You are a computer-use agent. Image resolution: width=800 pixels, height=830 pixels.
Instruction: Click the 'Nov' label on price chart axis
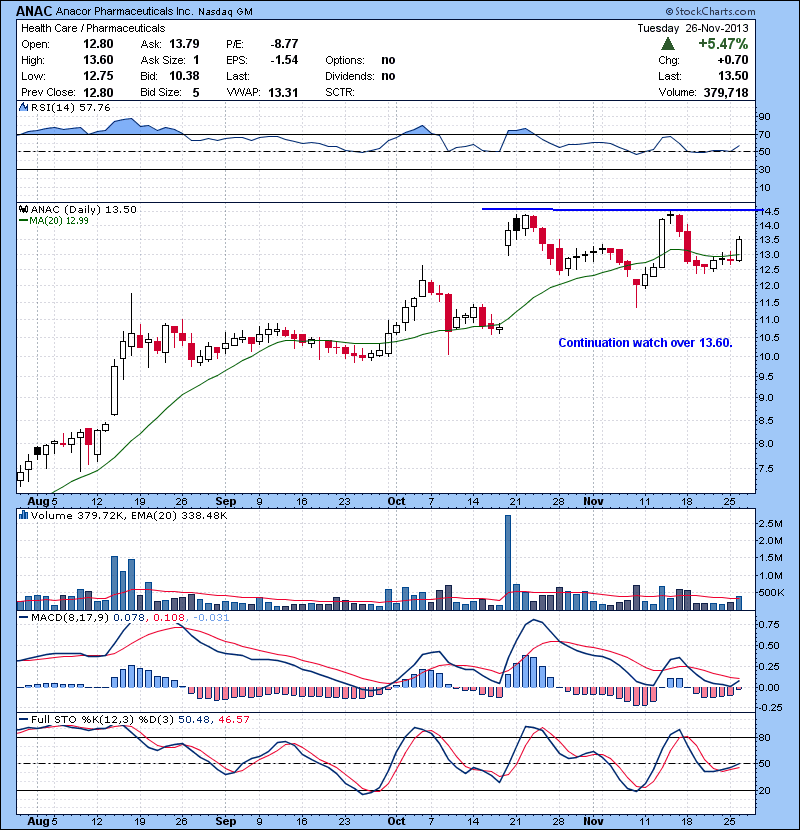pos(593,501)
